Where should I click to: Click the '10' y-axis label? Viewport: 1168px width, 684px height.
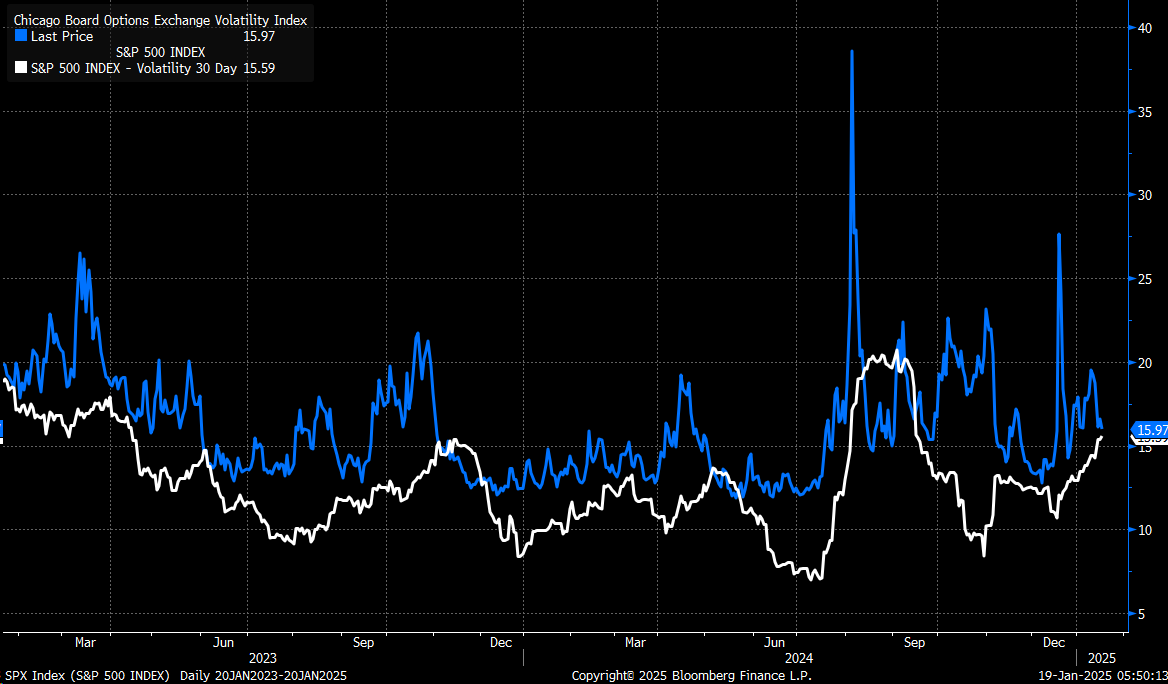point(1145,530)
